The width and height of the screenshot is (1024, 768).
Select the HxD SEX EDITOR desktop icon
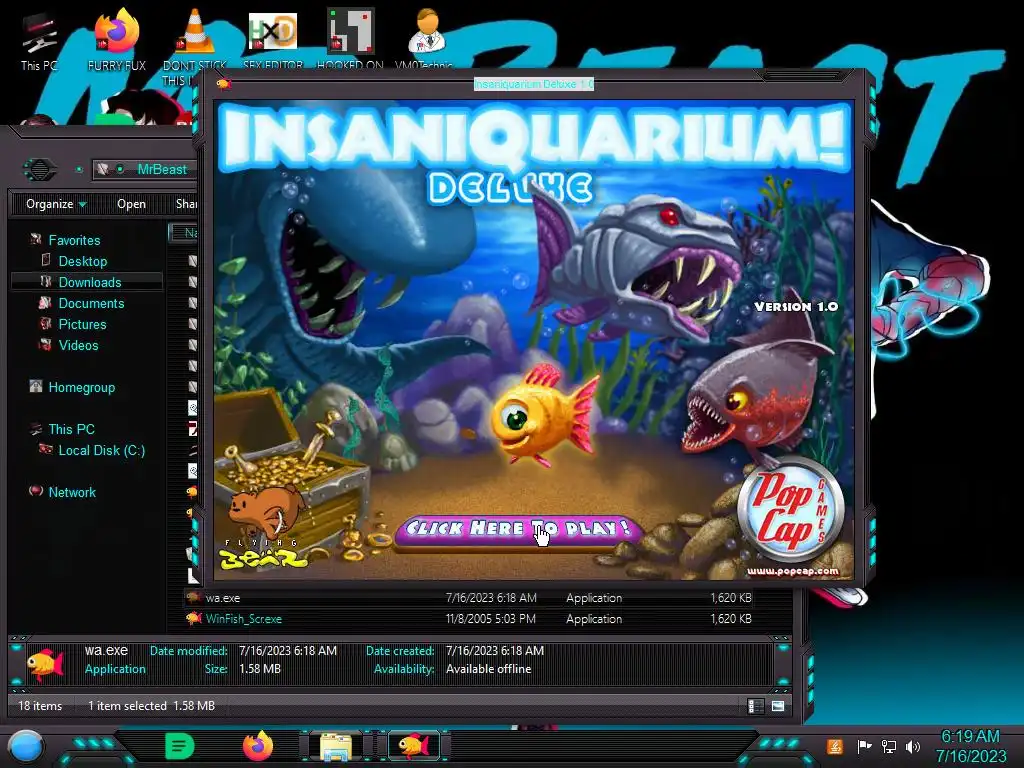tap(273, 40)
